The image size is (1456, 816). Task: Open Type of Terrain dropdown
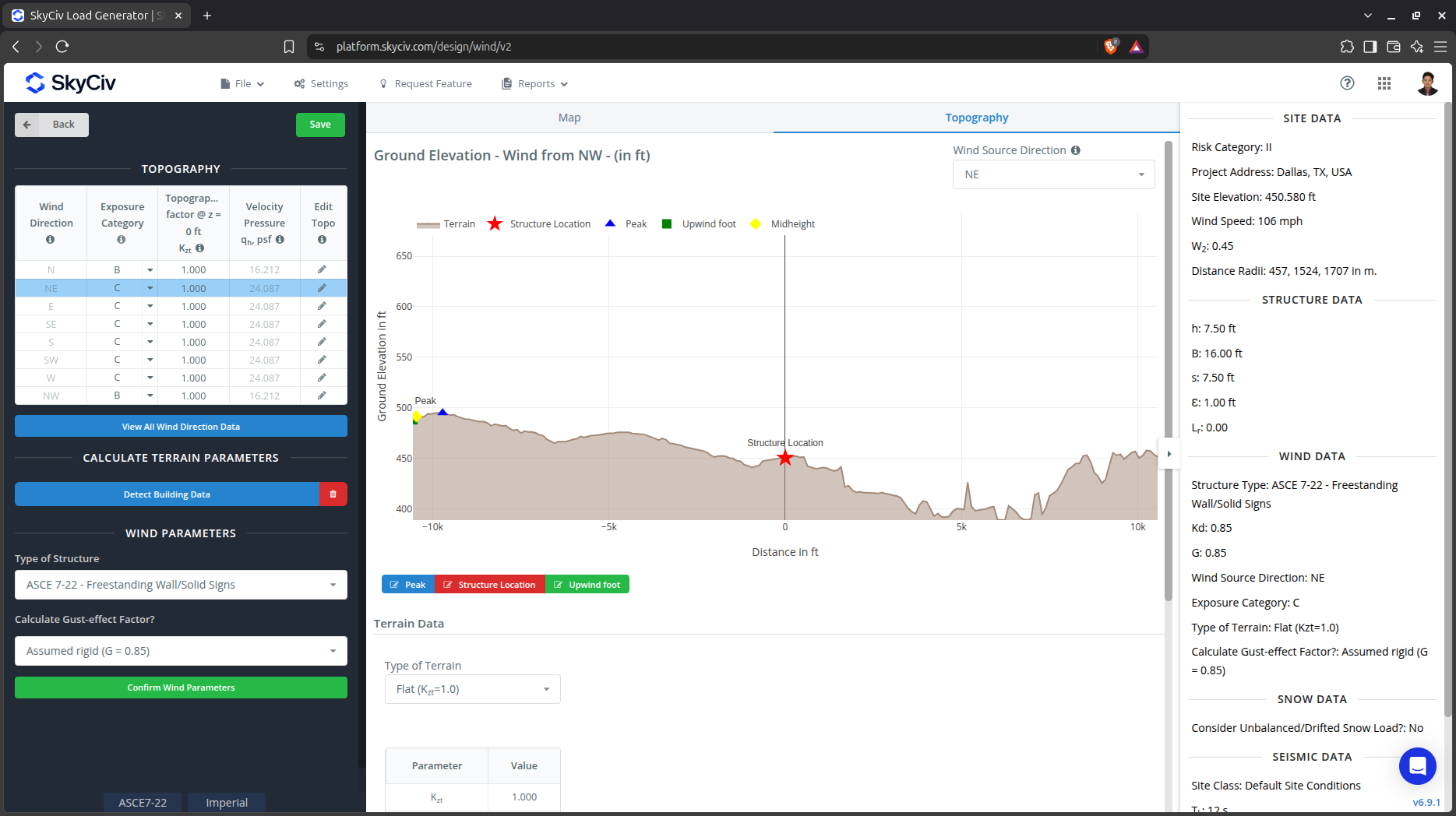click(x=472, y=689)
